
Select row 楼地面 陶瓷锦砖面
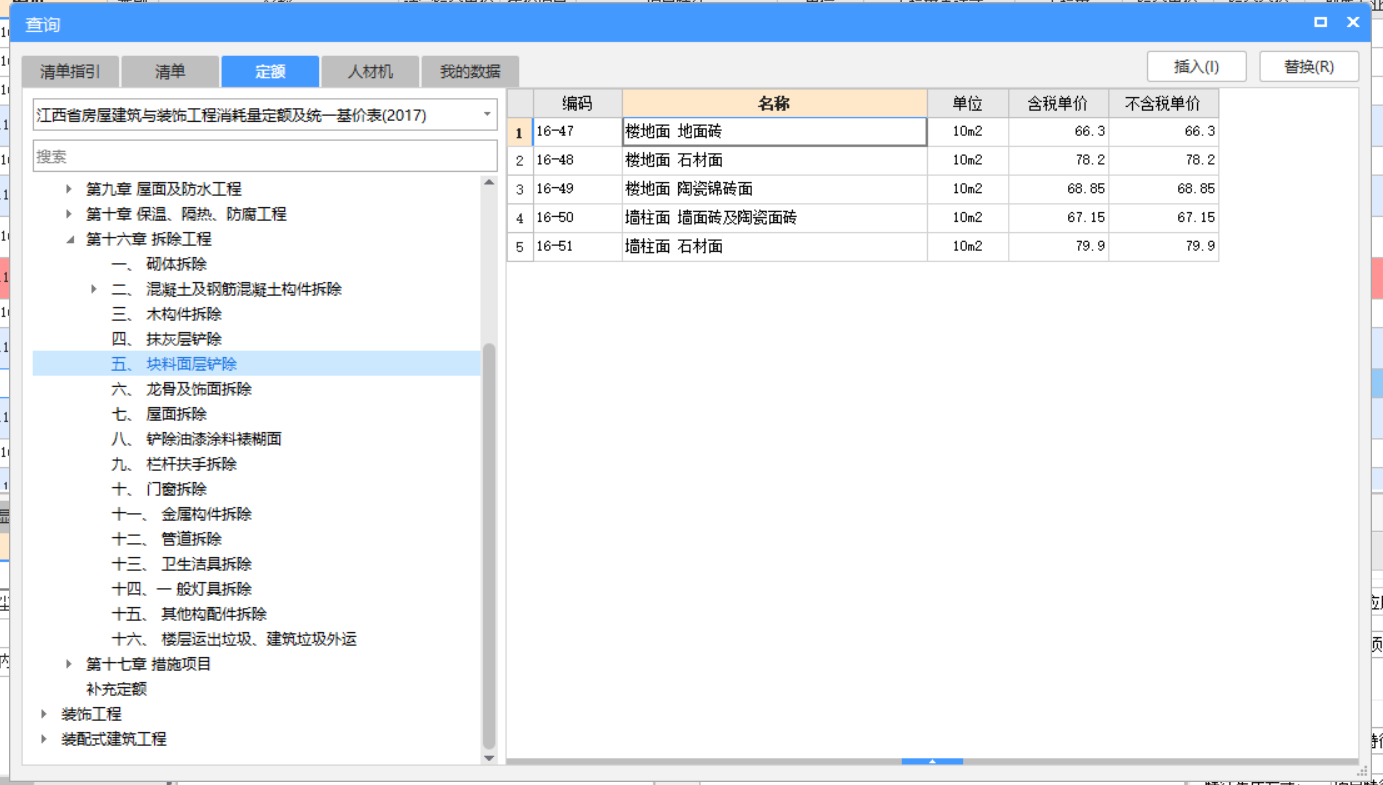point(774,189)
